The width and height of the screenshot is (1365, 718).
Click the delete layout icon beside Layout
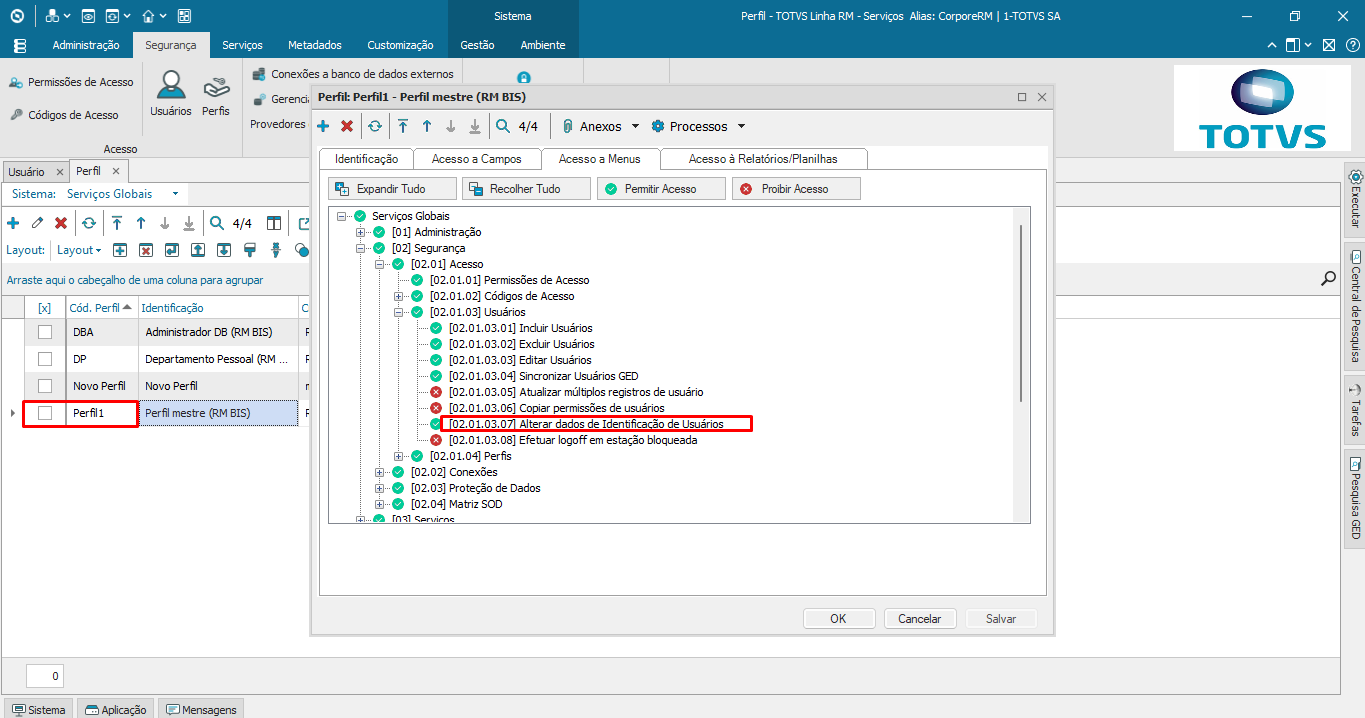click(145, 250)
